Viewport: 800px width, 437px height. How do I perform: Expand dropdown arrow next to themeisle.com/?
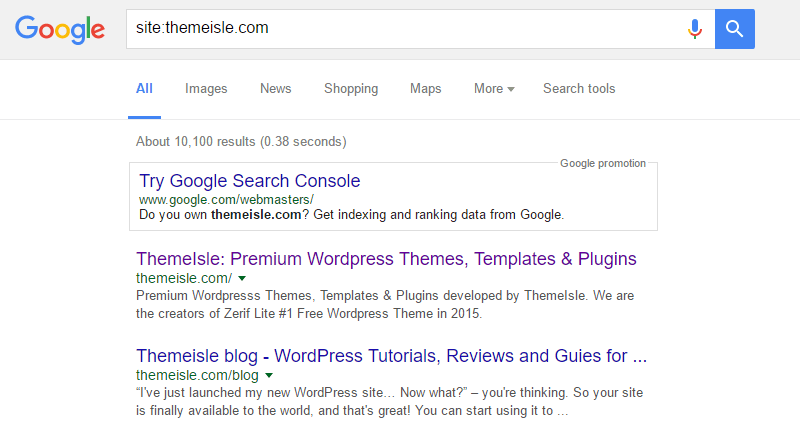(x=242, y=278)
